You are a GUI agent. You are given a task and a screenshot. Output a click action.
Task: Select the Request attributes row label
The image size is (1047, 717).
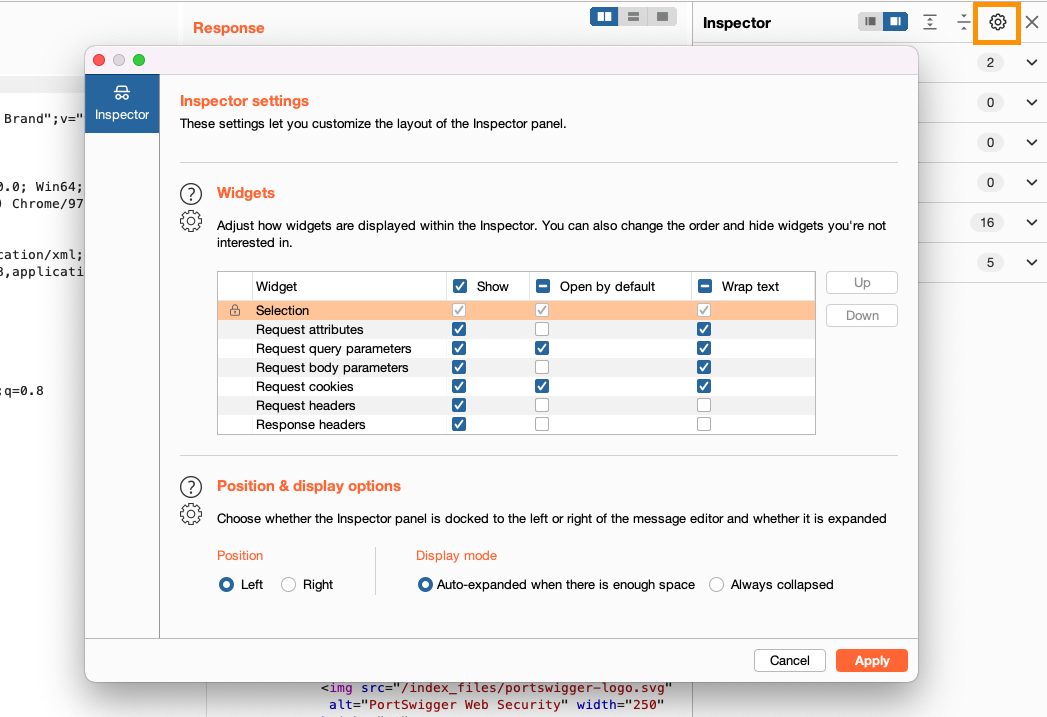tap(310, 329)
